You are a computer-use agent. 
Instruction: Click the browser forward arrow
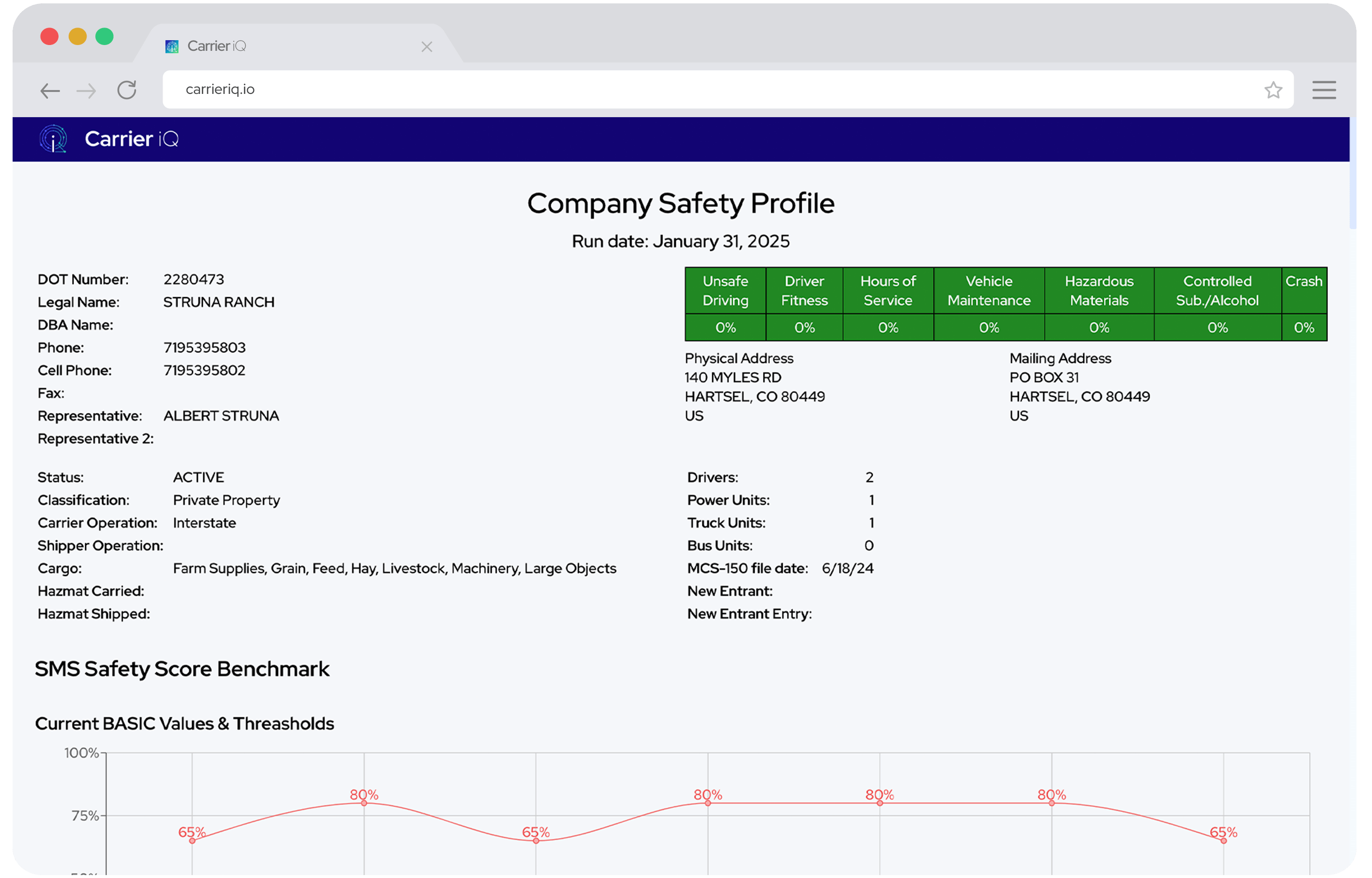click(x=86, y=90)
